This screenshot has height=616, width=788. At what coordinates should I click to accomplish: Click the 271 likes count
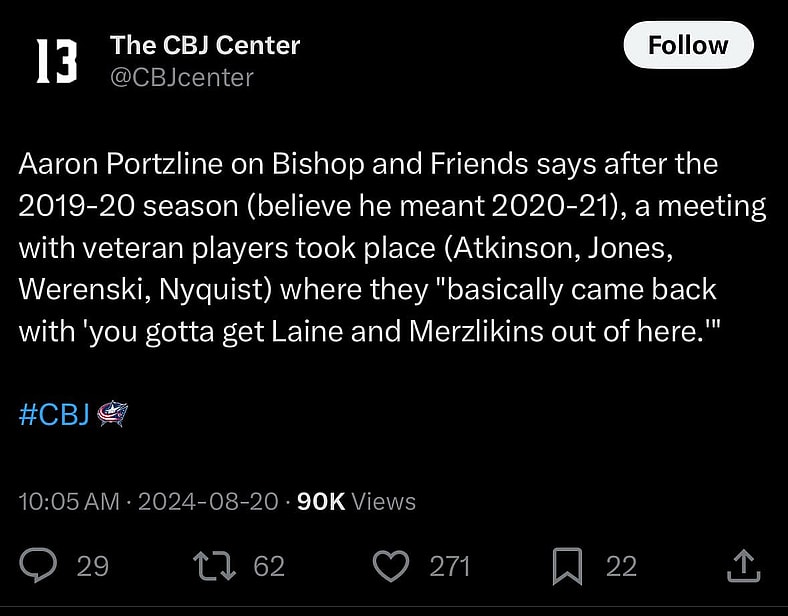(450, 567)
